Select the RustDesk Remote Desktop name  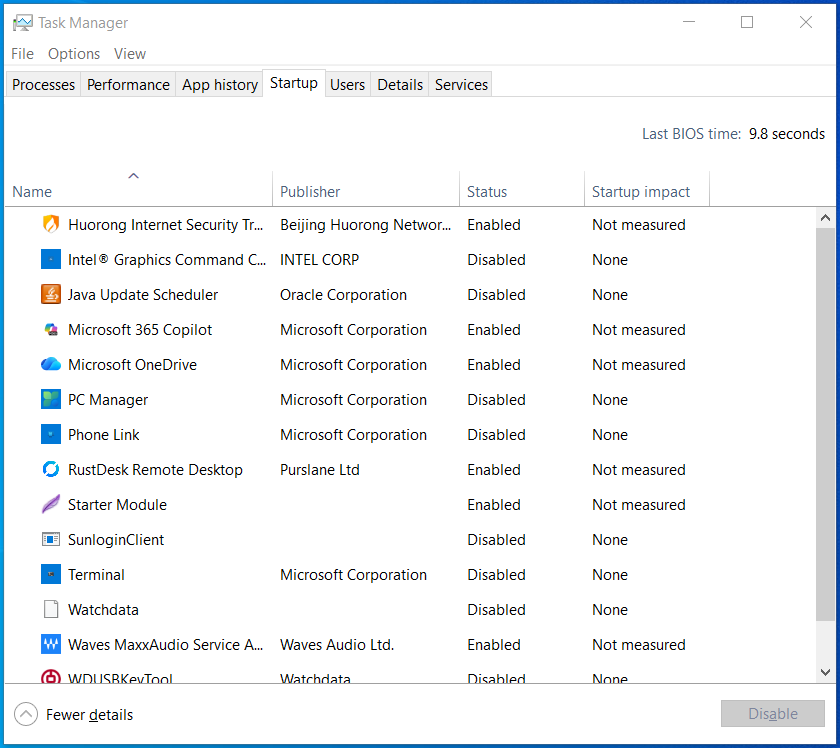click(x=155, y=469)
